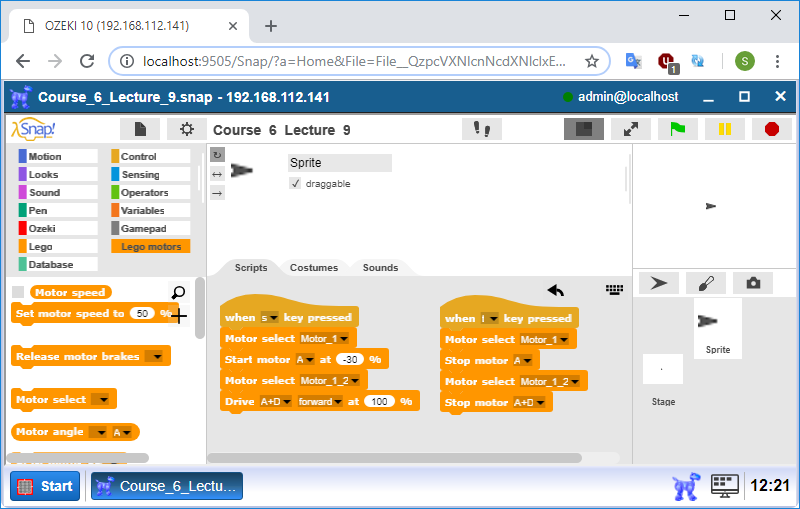Reload the browser page
The image size is (800, 509).
87,61
